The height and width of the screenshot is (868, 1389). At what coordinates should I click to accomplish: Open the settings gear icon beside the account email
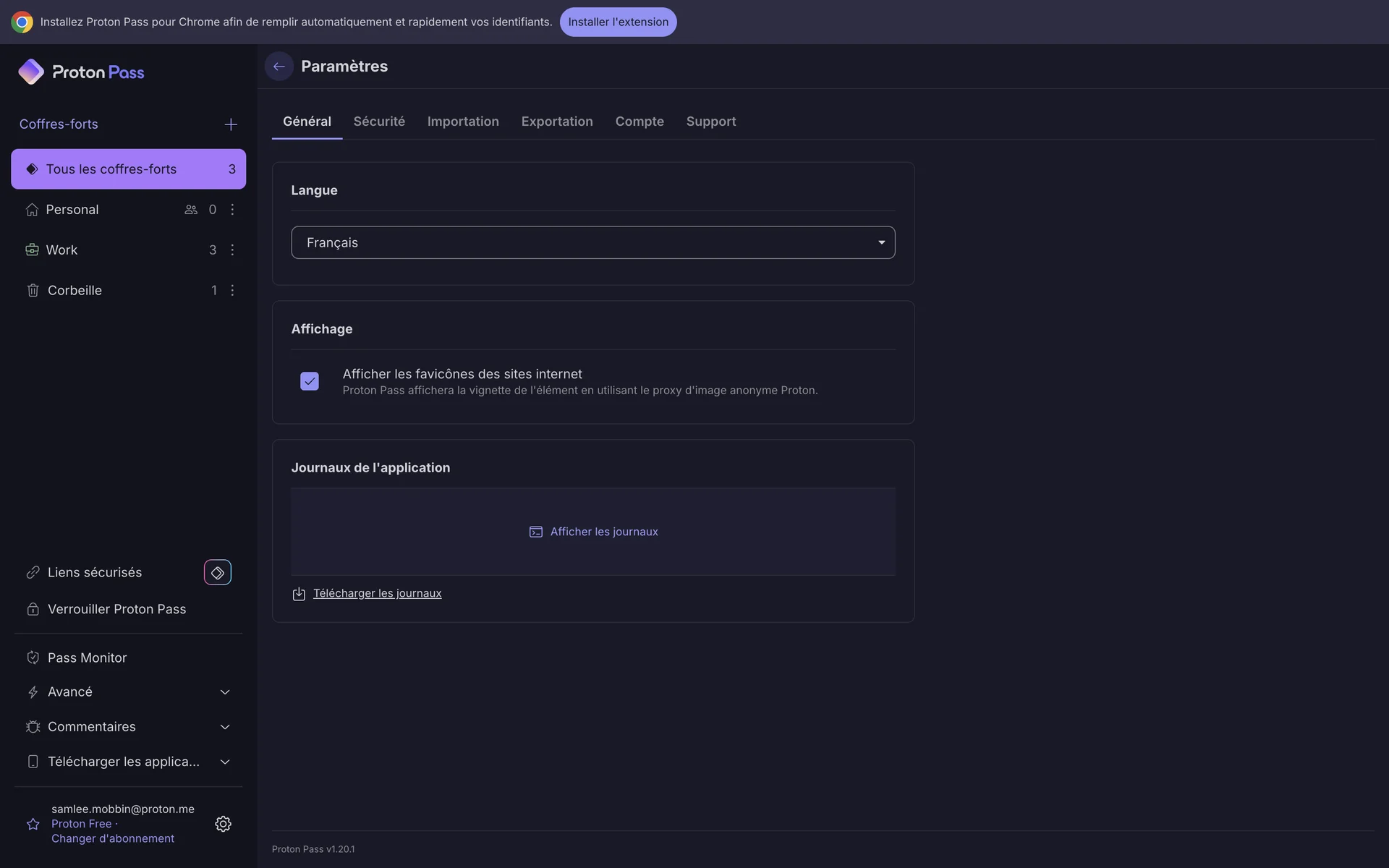click(x=223, y=824)
